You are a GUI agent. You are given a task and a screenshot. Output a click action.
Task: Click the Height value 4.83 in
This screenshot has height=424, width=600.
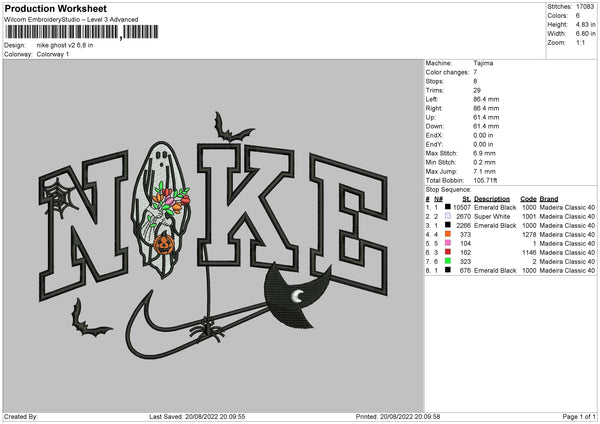[x=585, y=24]
